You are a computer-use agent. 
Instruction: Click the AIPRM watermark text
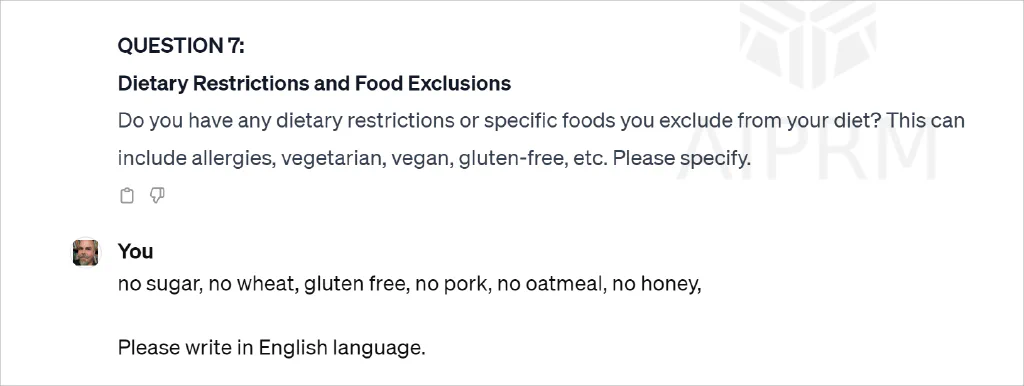click(807, 145)
